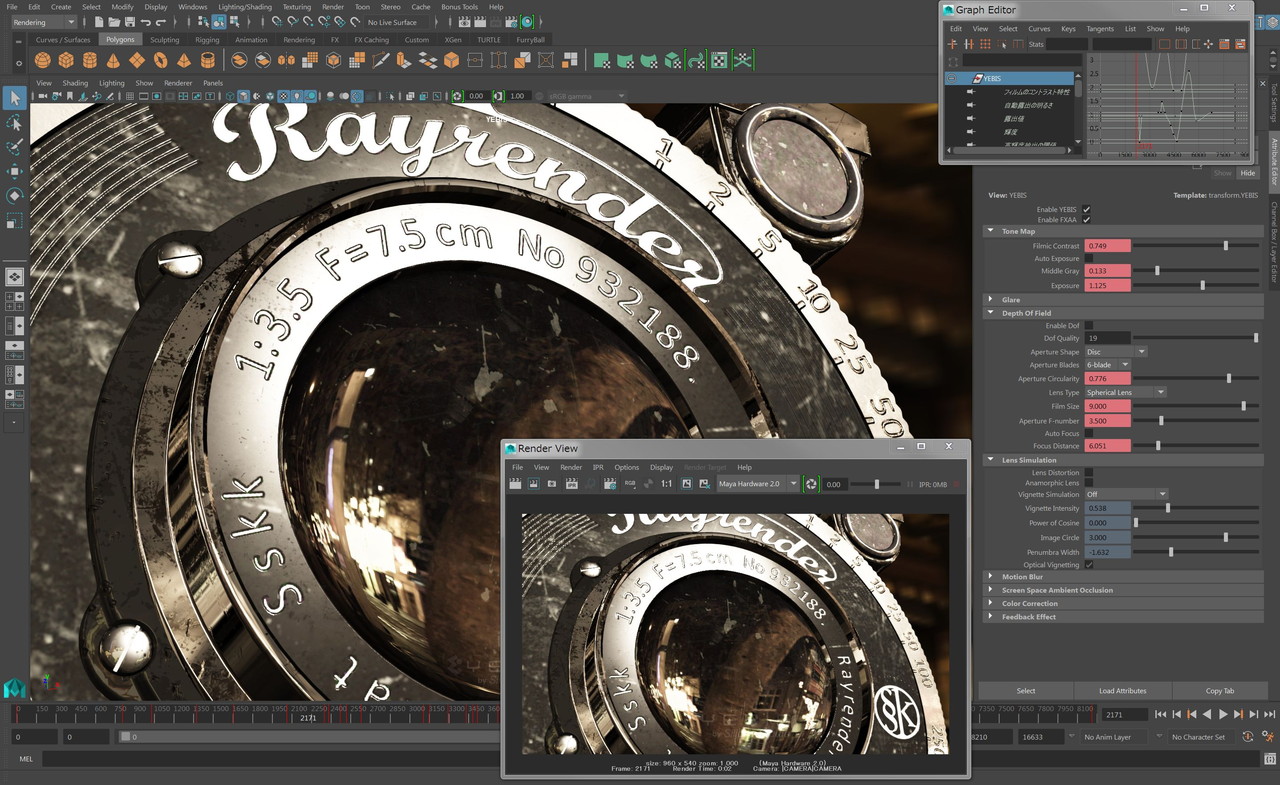The height and width of the screenshot is (785, 1280).
Task: Click the polygon cylinder shelf icon
Action: point(89,60)
